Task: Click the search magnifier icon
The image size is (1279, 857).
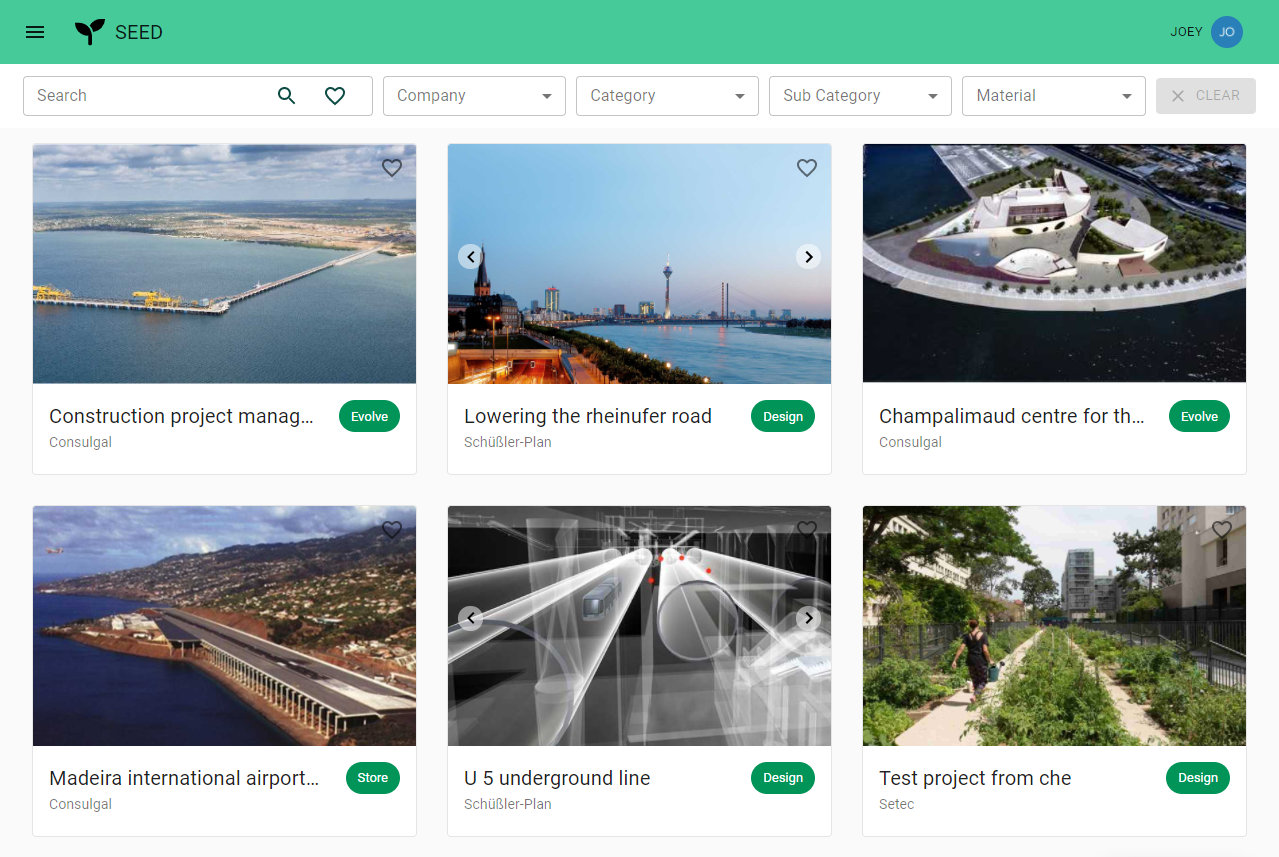Action: pos(287,96)
